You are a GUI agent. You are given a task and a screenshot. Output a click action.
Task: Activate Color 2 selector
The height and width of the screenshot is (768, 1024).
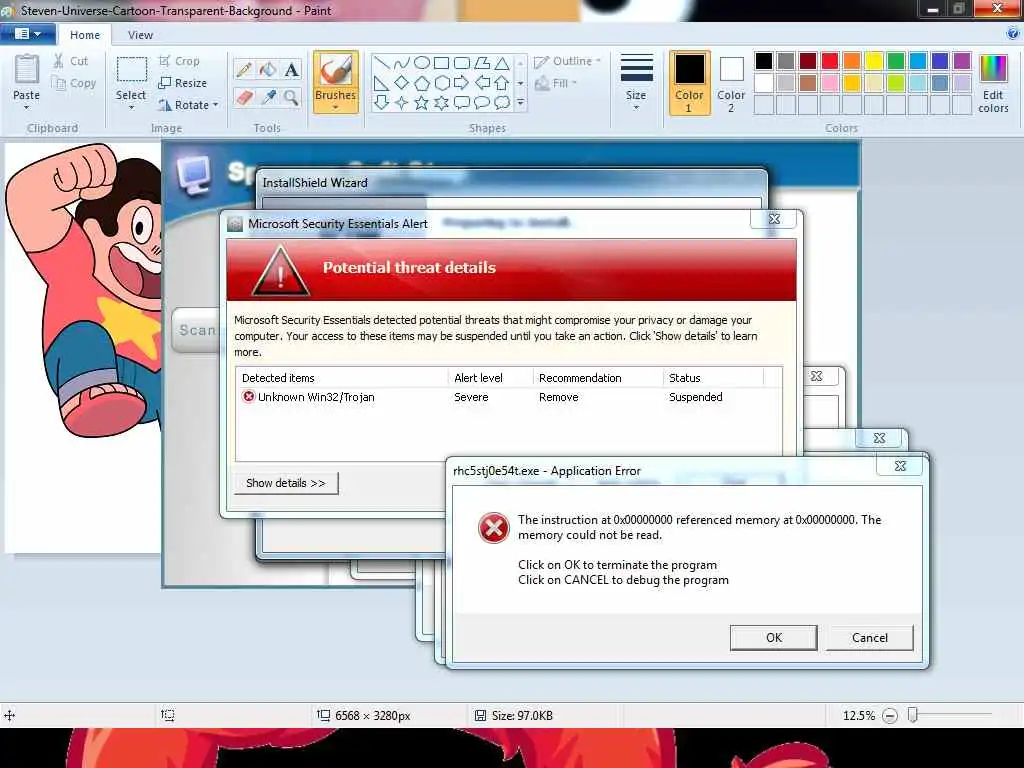(731, 83)
